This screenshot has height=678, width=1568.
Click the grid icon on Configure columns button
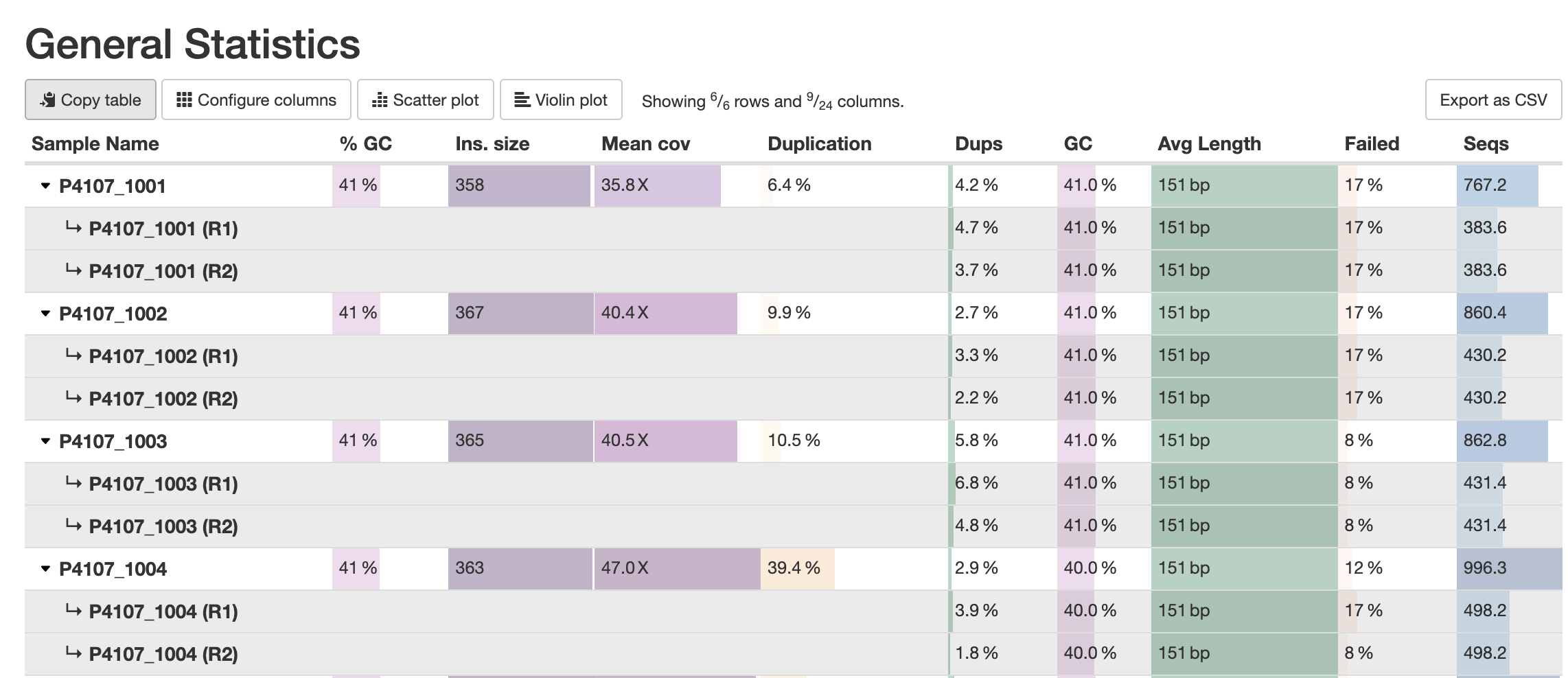point(184,100)
